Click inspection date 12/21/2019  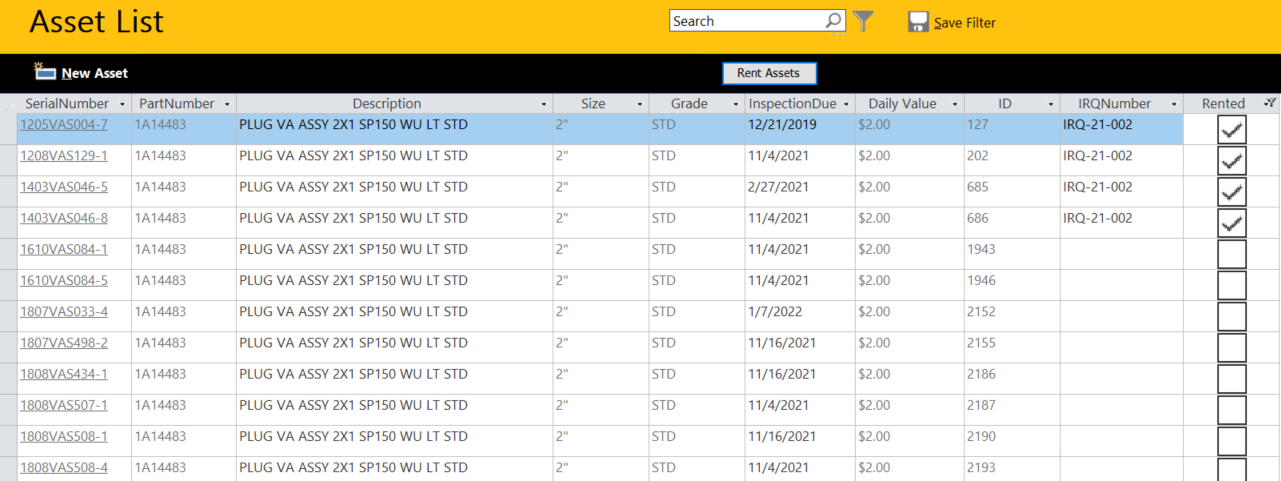781,125
